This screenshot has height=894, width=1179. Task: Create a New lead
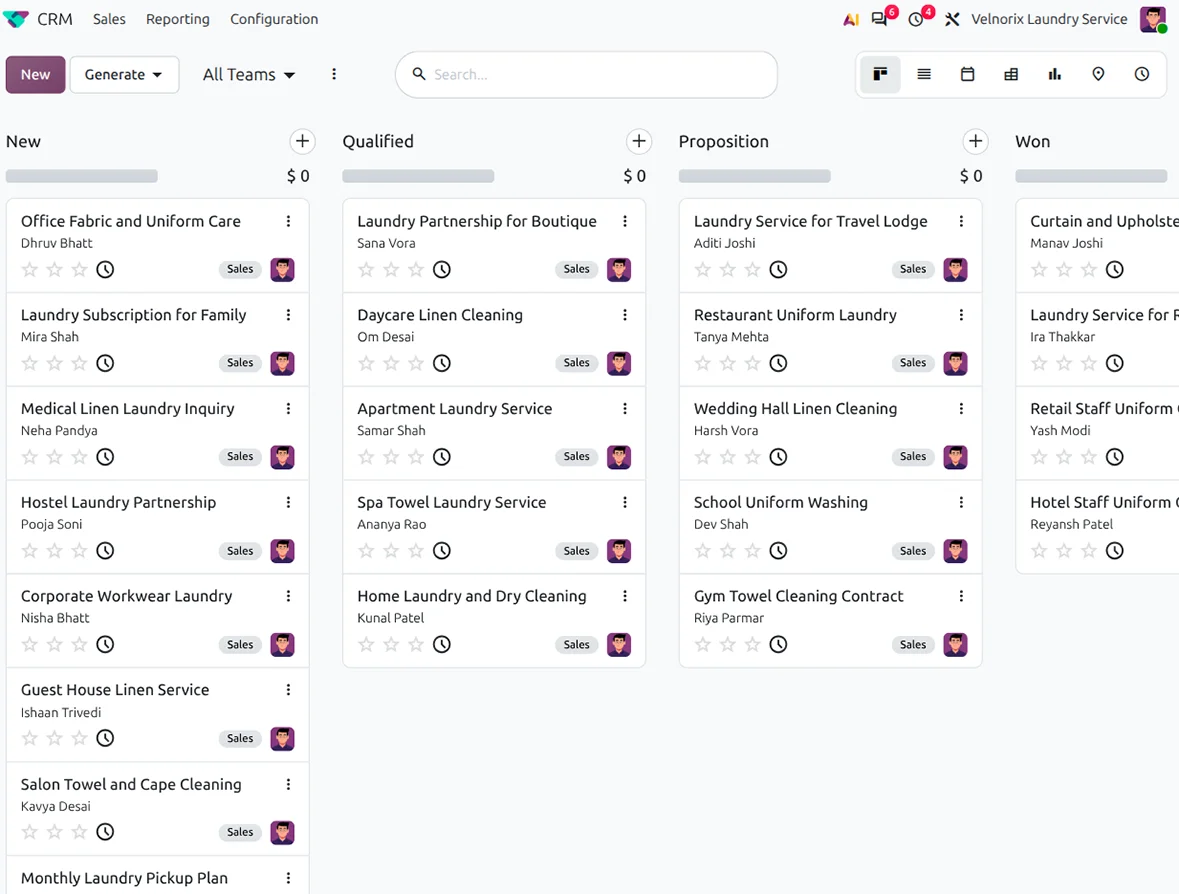click(35, 74)
